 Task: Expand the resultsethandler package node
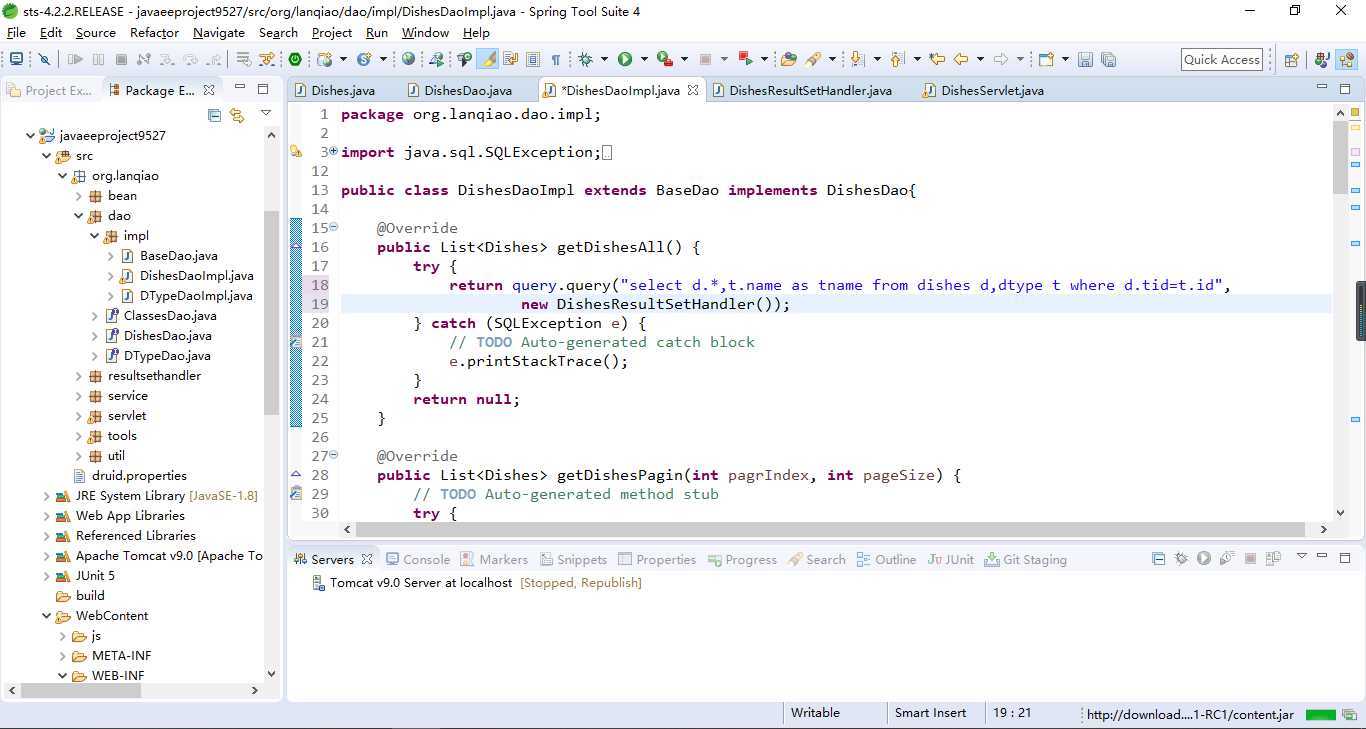click(79, 375)
